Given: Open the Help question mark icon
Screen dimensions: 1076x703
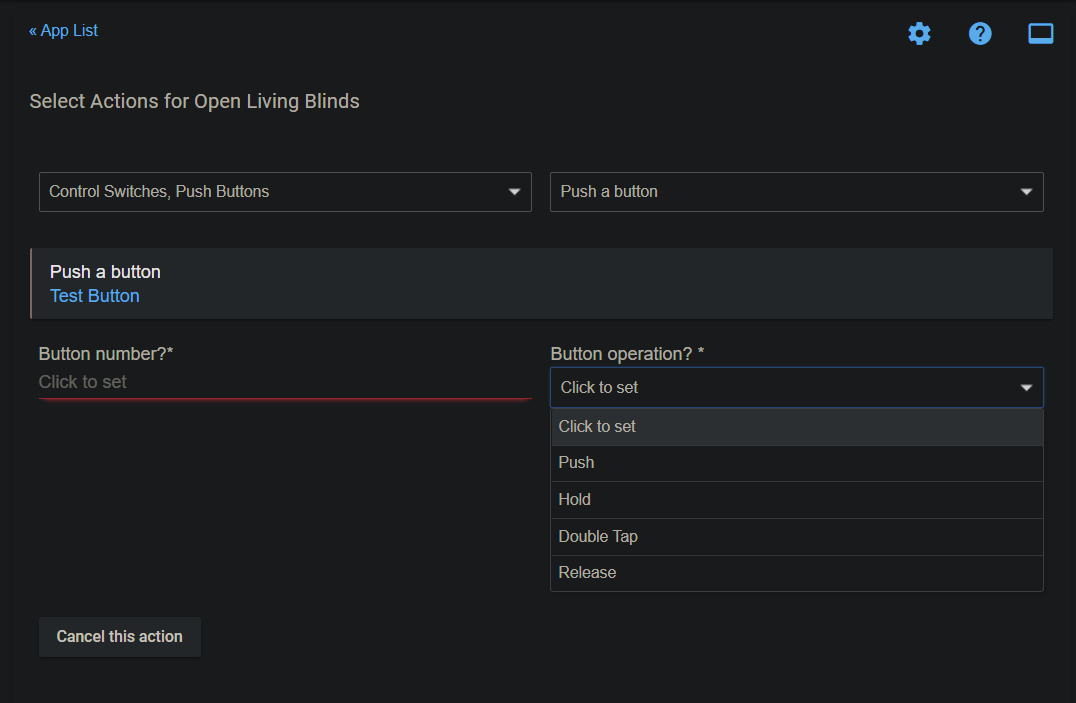Looking at the screenshot, I should pyautogui.click(x=980, y=33).
